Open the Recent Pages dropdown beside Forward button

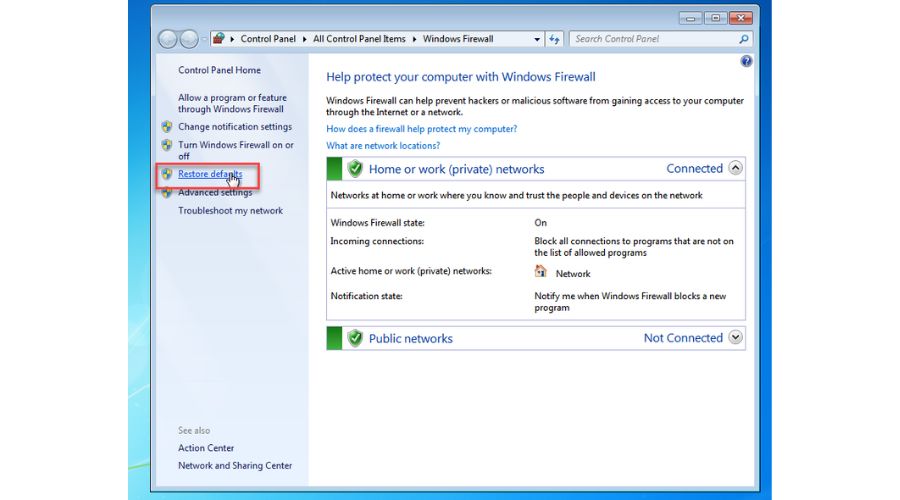[204, 39]
